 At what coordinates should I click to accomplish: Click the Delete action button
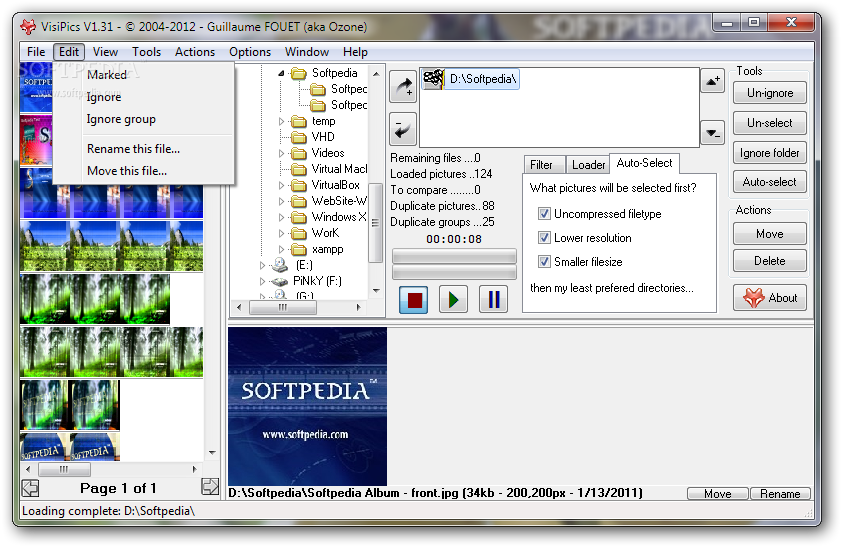click(770, 261)
